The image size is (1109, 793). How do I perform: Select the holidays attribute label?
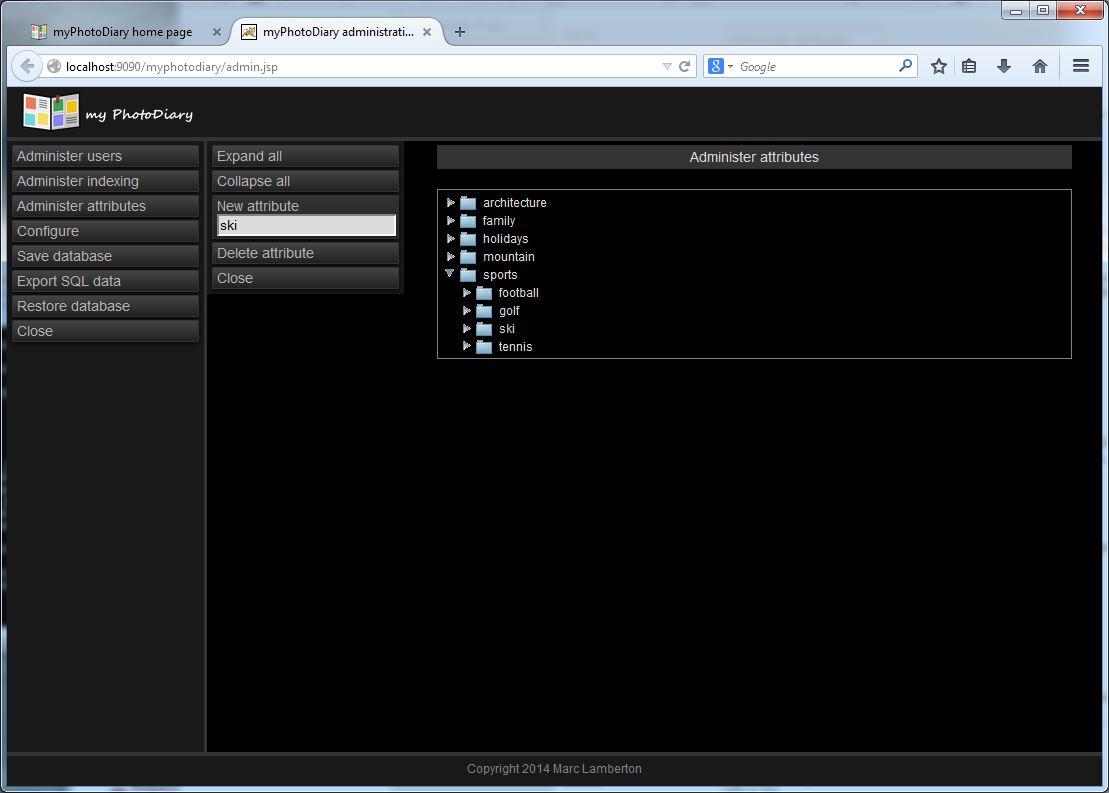pos(506,239)
